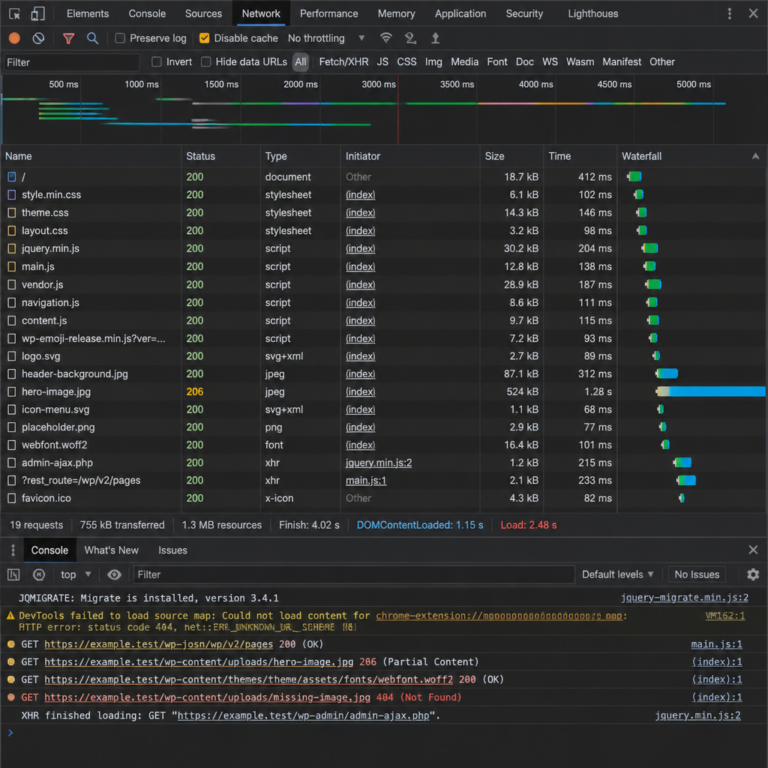The width and height of the screenshot is (768, 768).
Task: Focus the console Filter input
Action: pyautogui.click(x=354, y=575)
